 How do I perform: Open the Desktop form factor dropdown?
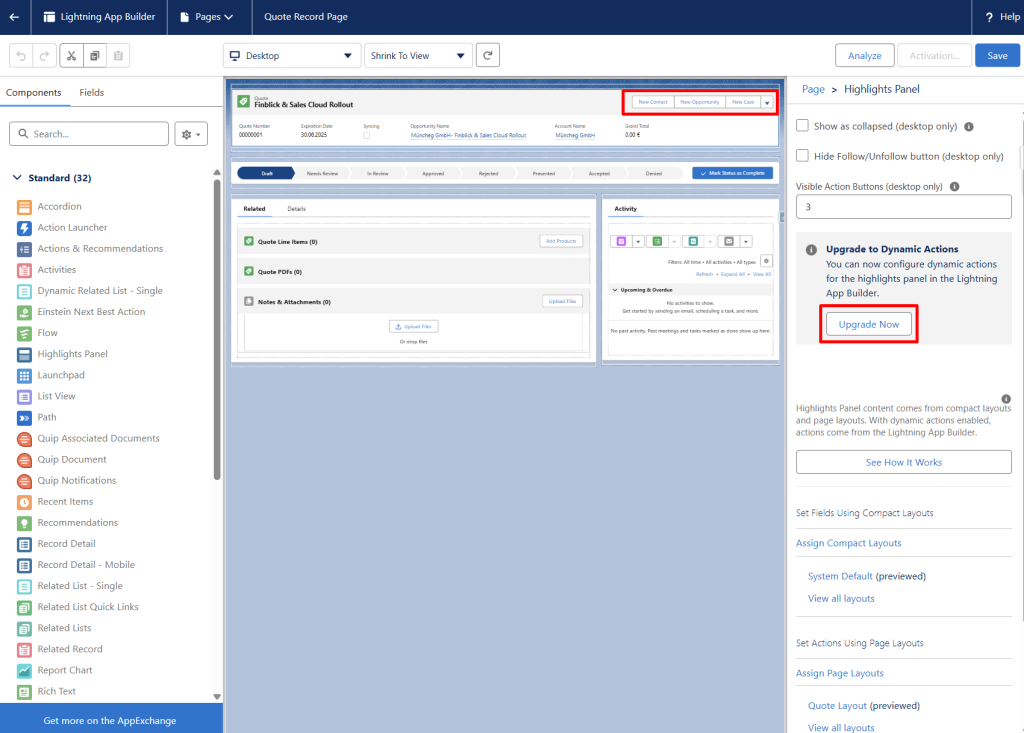click(291, 56)
